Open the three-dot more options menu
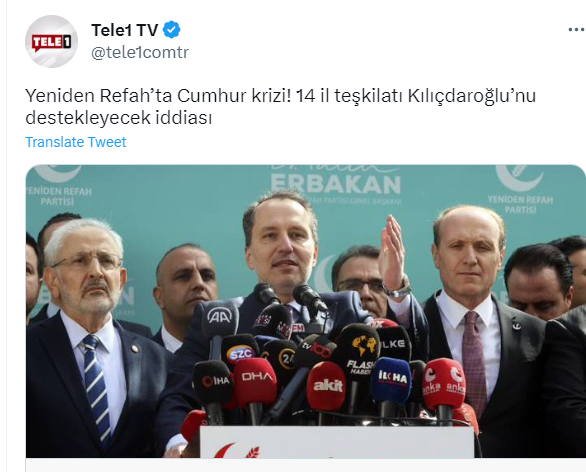586x472 pixels. tap(577, 30)
